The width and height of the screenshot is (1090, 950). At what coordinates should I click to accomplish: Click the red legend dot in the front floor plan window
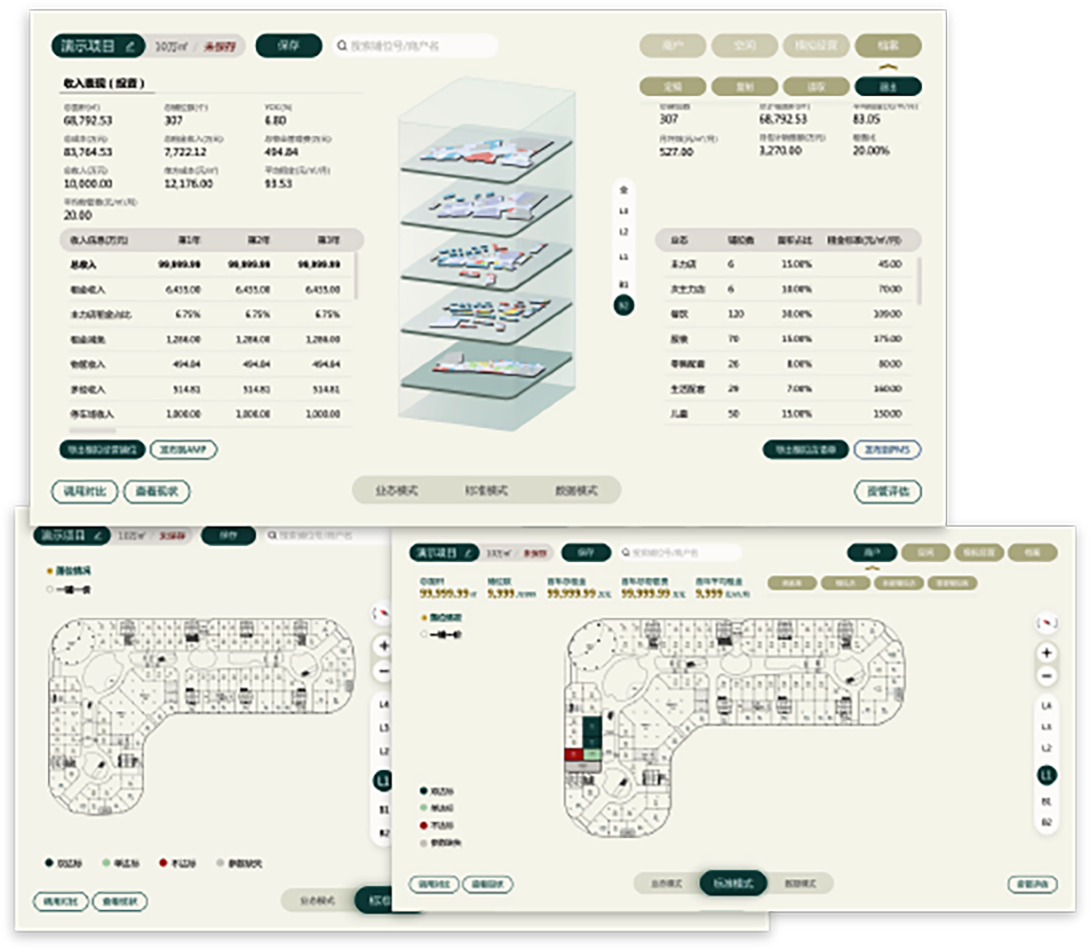coord(425,826)
